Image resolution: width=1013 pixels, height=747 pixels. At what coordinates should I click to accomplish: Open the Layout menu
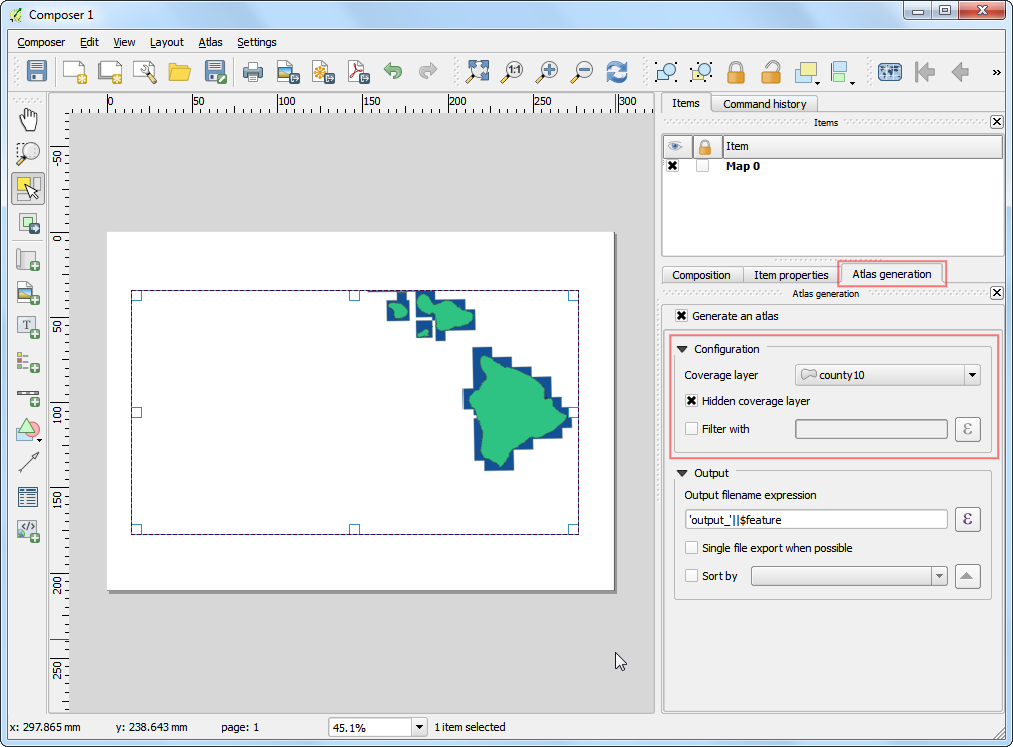[x=167, y=42]
